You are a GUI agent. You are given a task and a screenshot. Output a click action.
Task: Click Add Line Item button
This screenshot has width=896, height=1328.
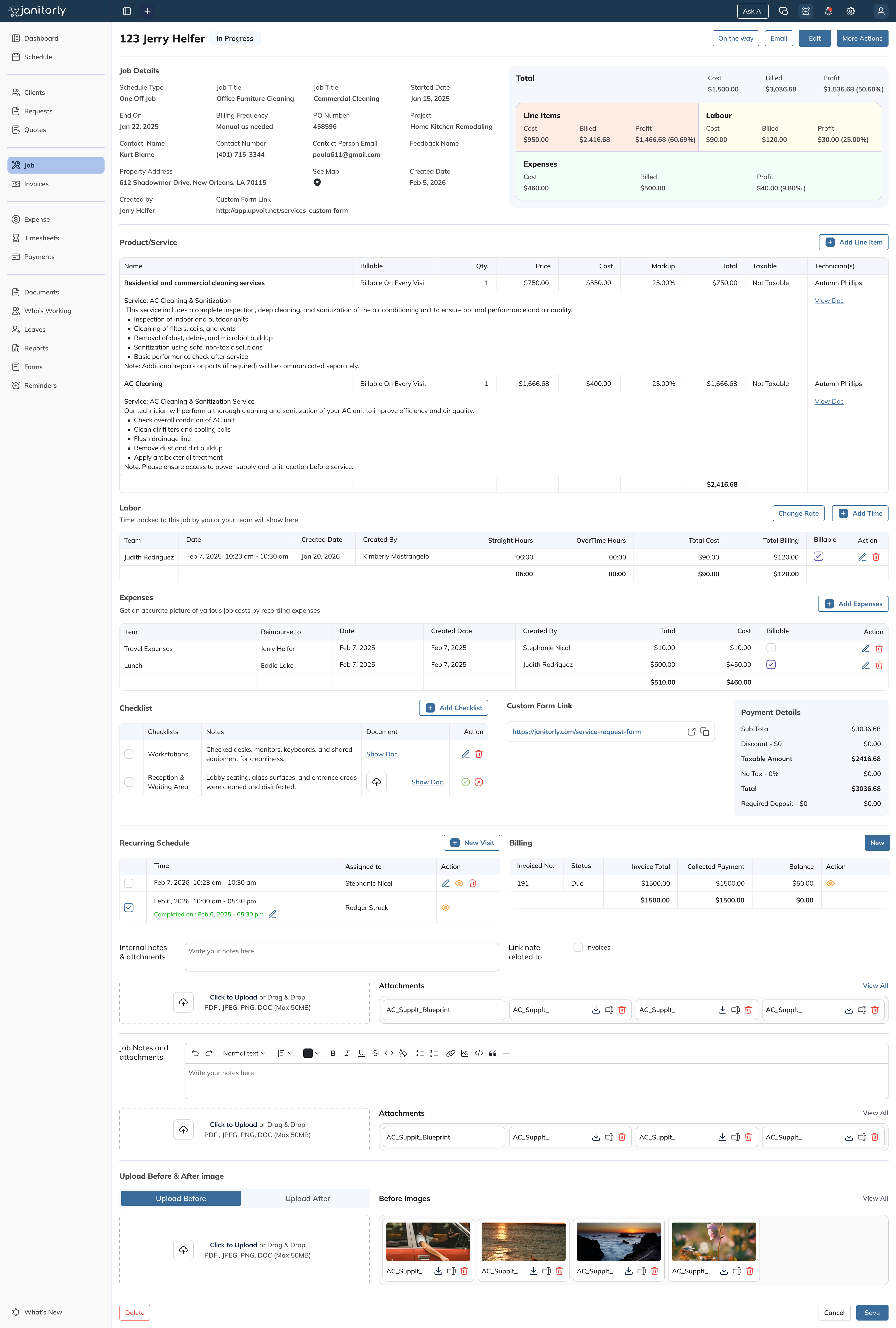854,242
